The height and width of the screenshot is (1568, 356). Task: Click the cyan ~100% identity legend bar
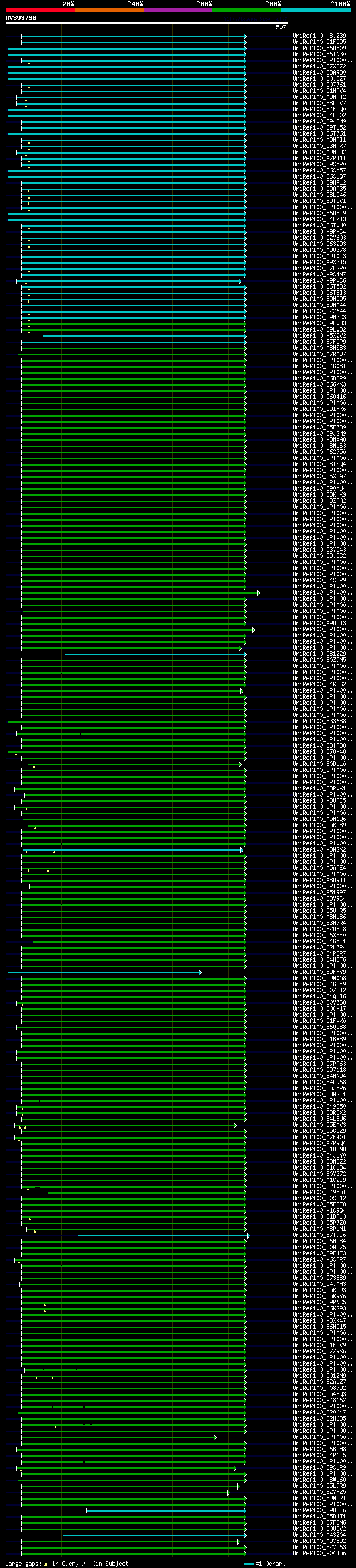point(317,10)
